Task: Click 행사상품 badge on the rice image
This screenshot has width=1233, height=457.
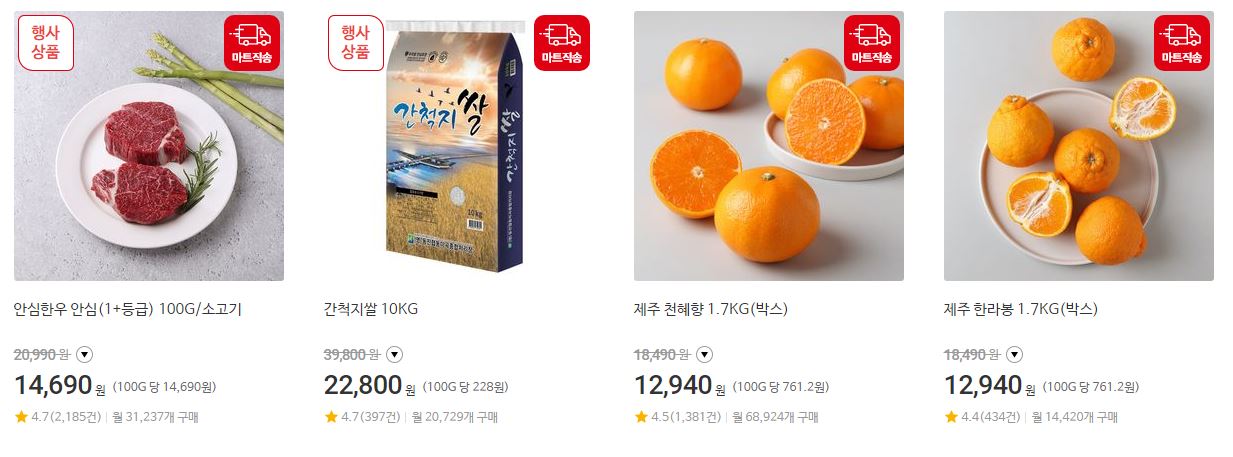Action: (x=356, y=43)
